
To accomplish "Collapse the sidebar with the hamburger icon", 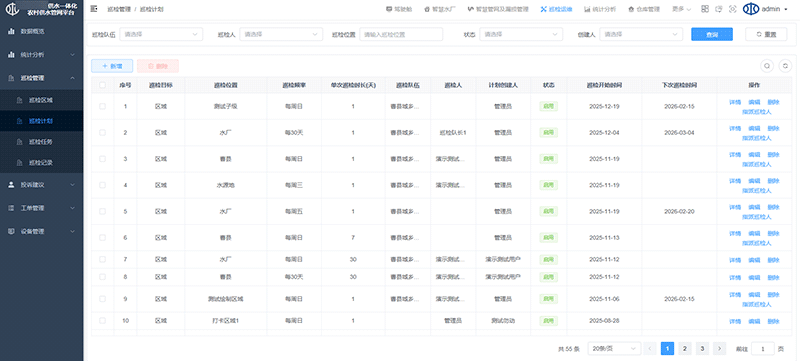I will pyautogui.click(x=94, y=9).
